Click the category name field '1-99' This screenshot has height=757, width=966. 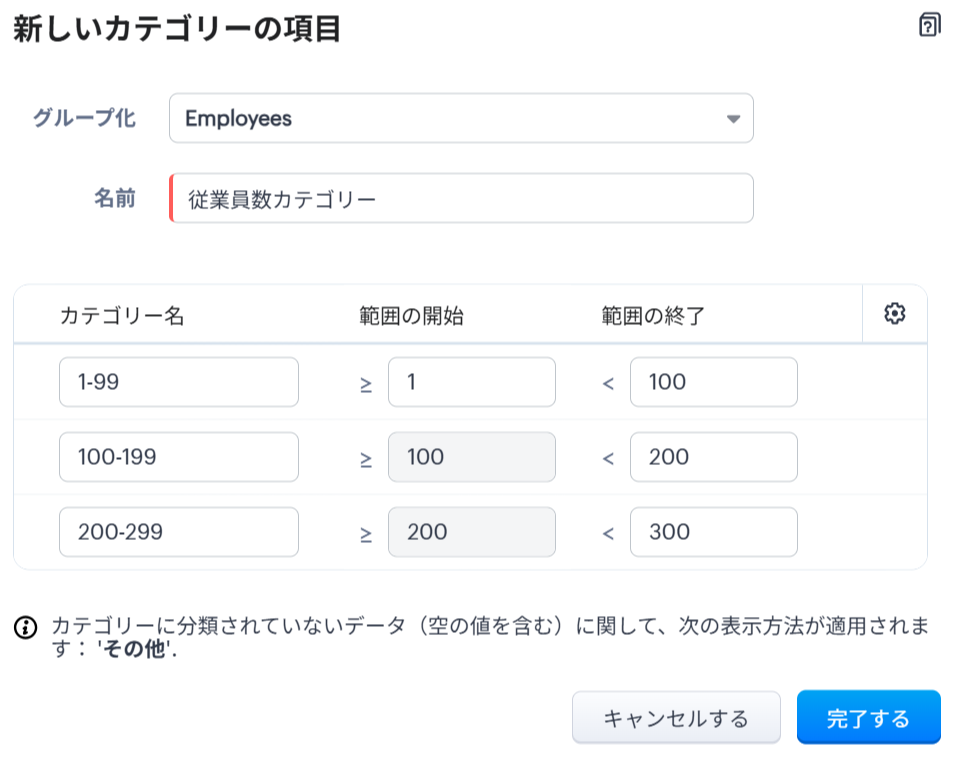click(179, 382)
